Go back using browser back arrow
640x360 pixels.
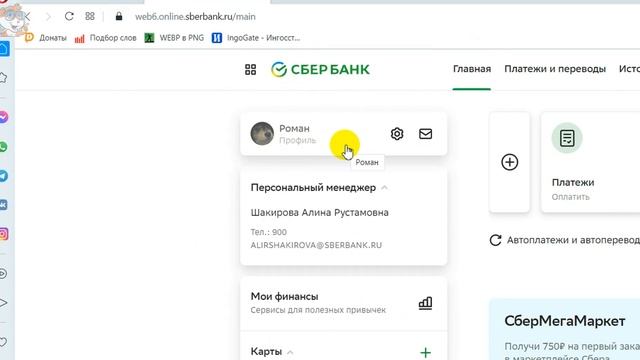(x=27, y=17)
